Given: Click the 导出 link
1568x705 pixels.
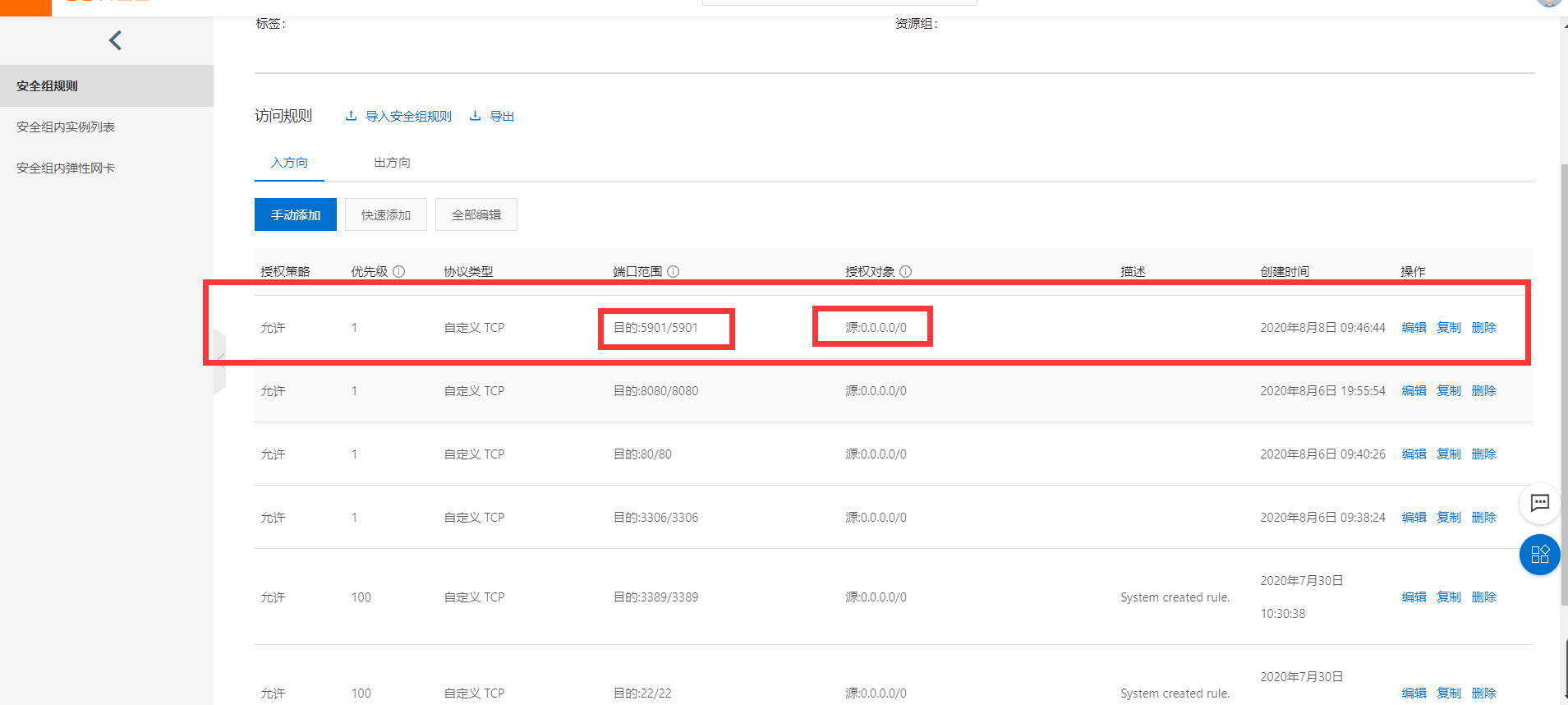Looking at the screenshot, I should click(x=502, y=117).
